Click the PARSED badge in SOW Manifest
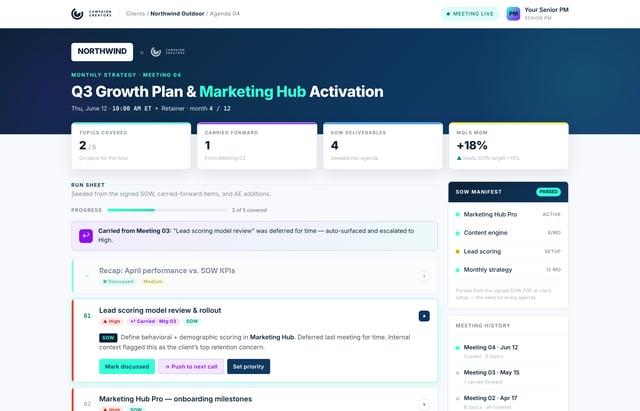Screen dimensions: 640x411 point(548,192)
